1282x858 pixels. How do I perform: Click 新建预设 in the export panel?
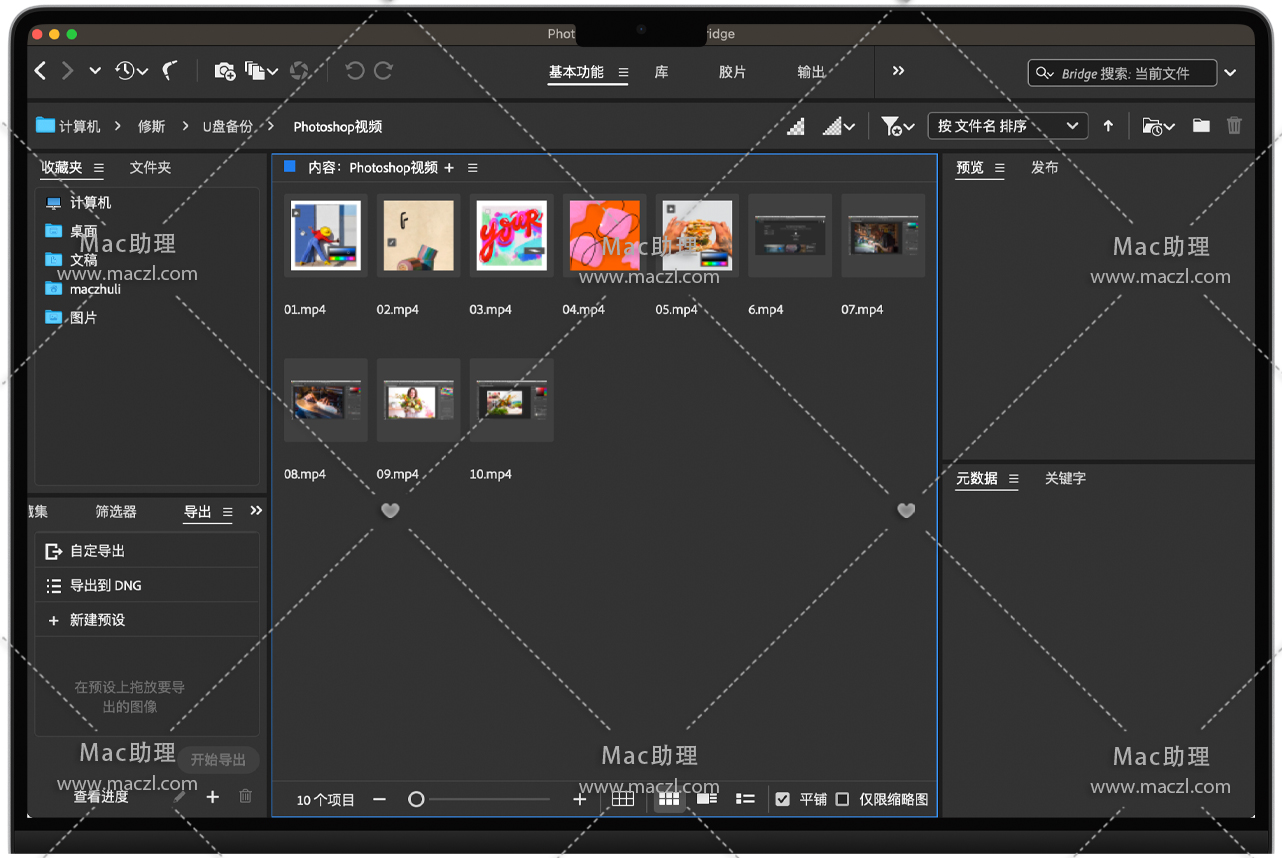(x=97, y=620)
